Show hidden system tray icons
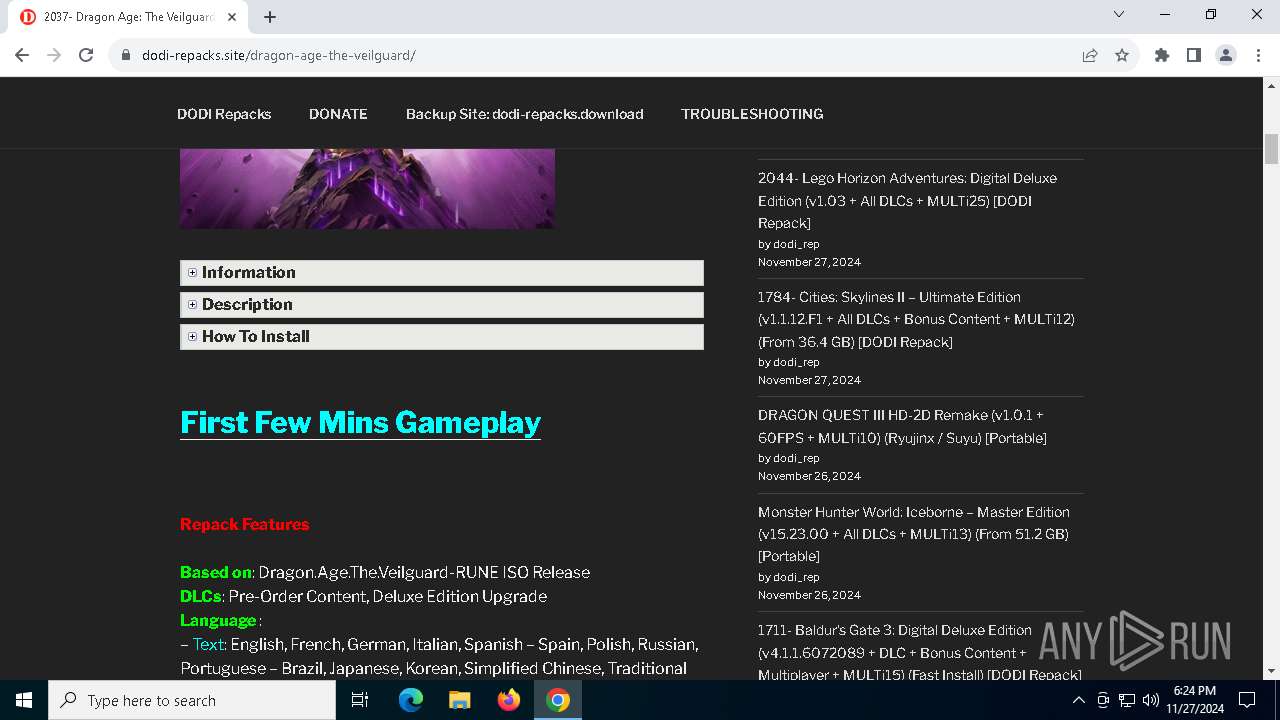 (1078, 700)
